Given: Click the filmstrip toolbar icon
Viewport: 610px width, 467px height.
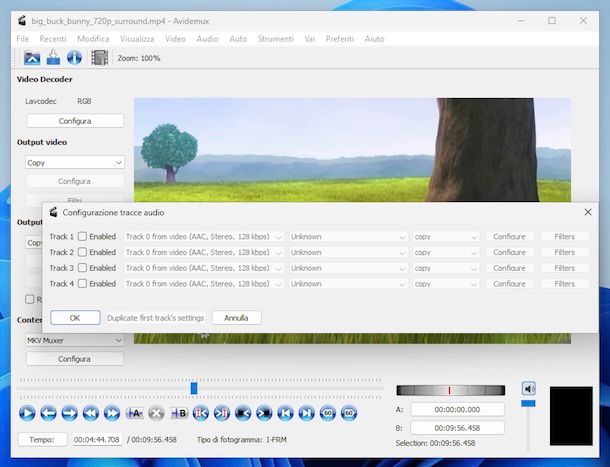Looking at the screenshot, I should tap(100, 58).
